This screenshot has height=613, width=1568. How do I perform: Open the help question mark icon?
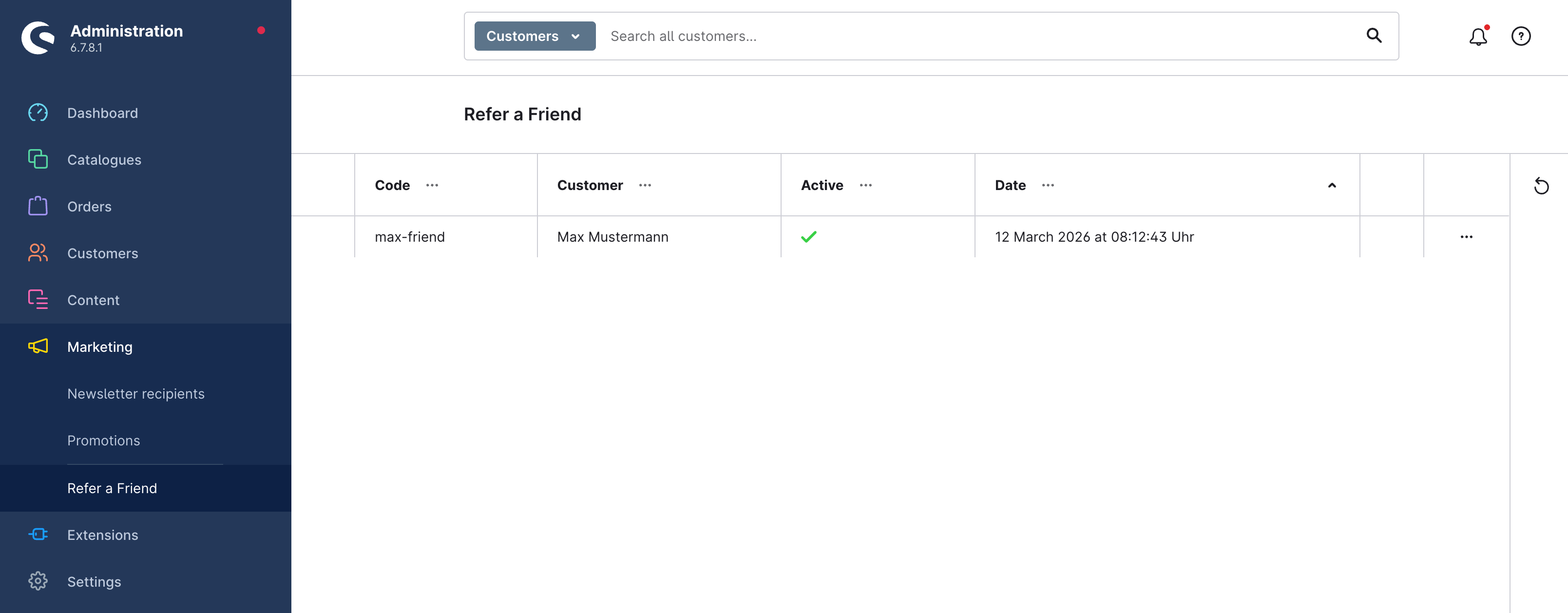(1521, 37)
